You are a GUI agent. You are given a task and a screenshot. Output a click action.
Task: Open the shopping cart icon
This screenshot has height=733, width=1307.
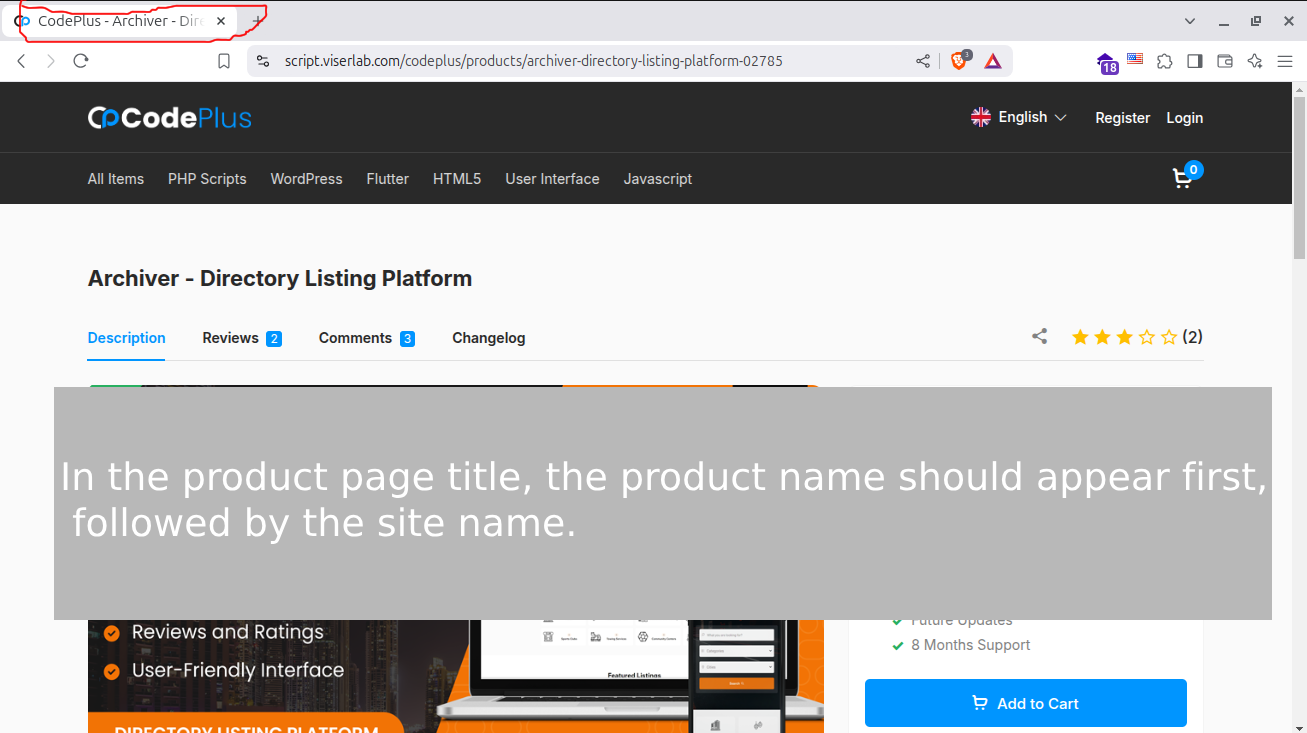point(1185,177)
